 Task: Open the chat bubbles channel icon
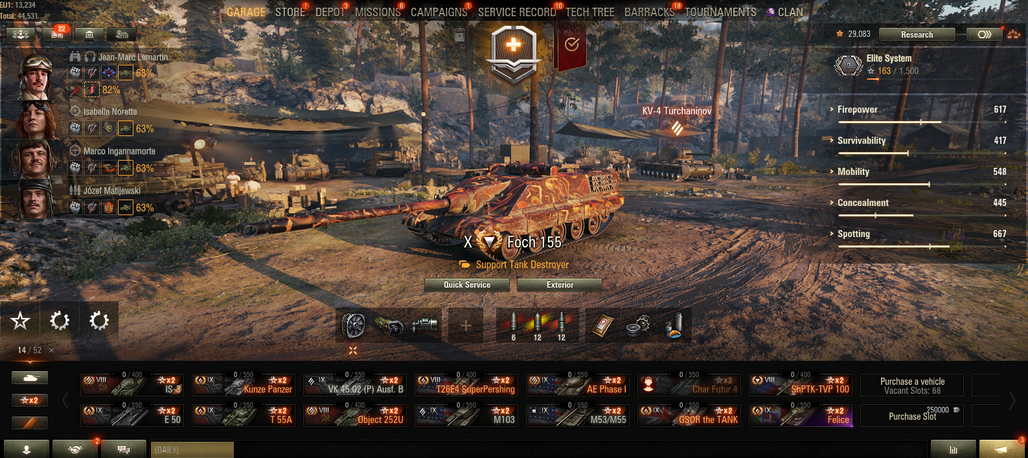click(123, 449)
